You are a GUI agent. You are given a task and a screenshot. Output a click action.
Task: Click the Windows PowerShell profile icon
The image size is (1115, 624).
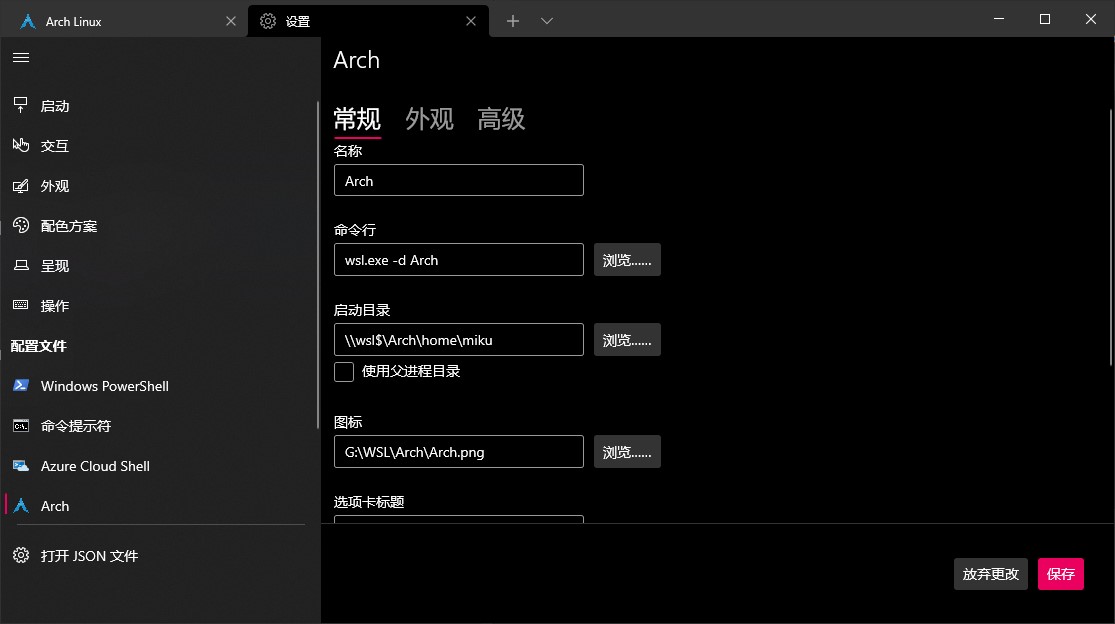[21, 385]
